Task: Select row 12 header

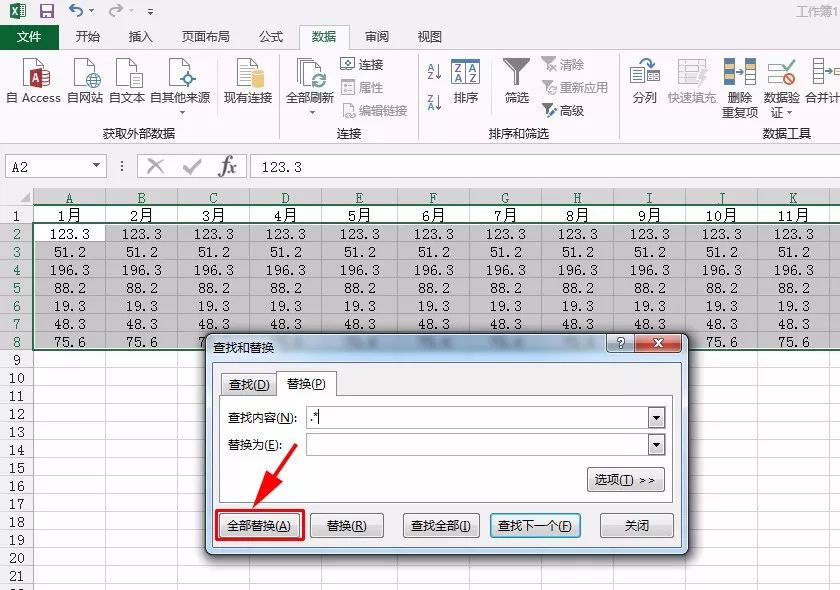Action: [x=17, y=414]
